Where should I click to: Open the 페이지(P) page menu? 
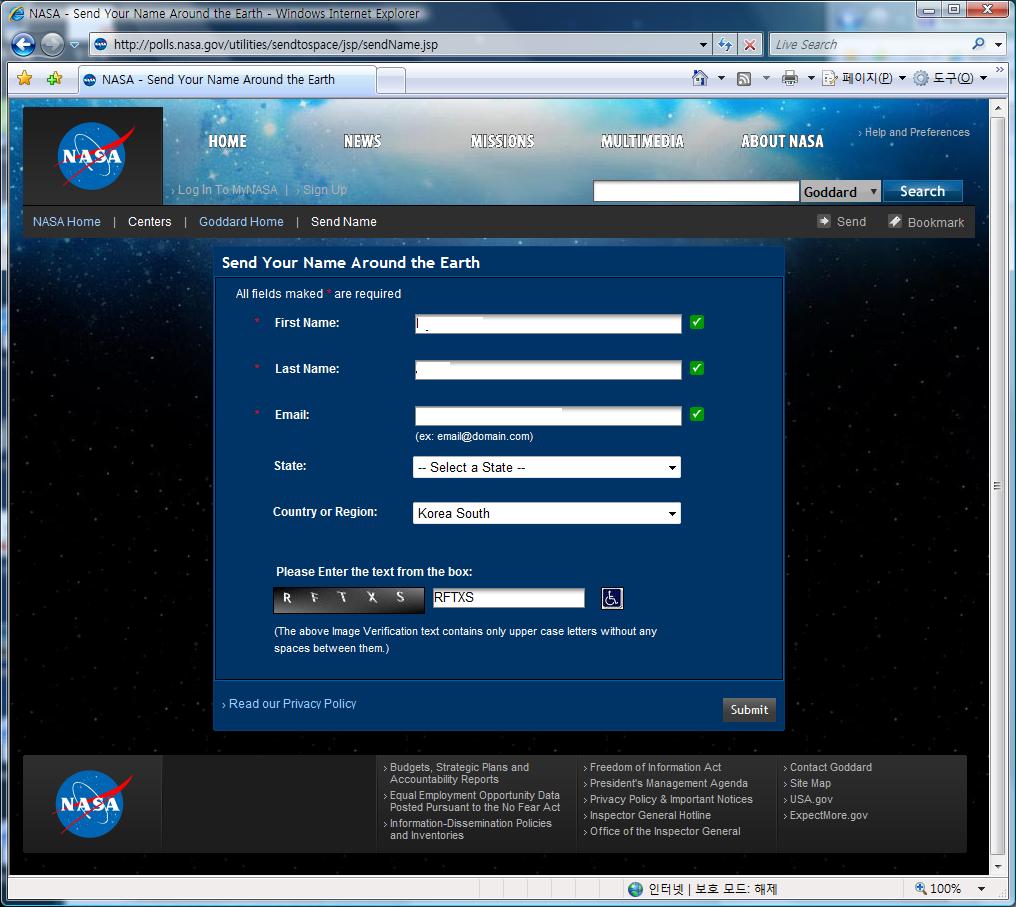point(863,78)
